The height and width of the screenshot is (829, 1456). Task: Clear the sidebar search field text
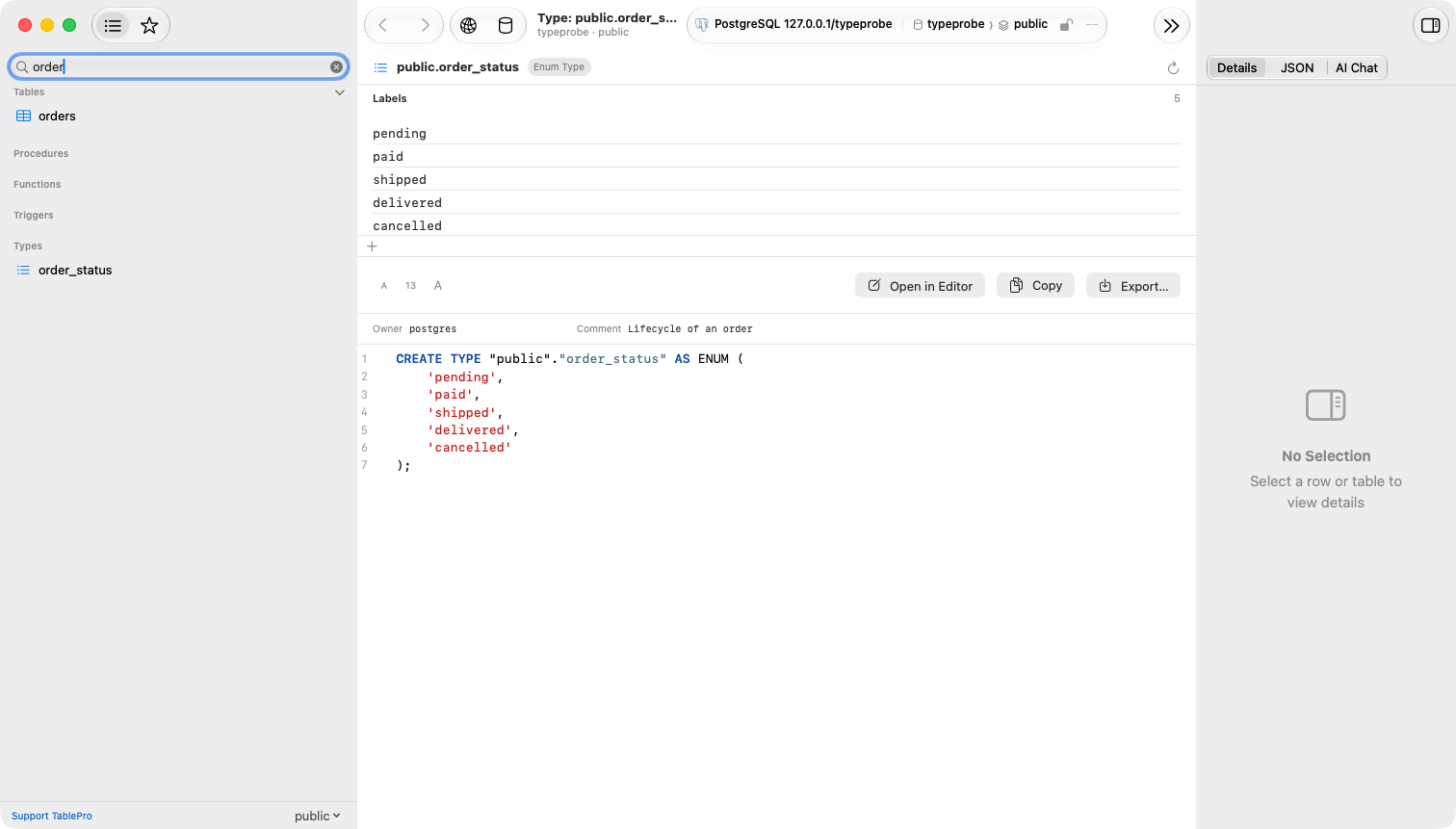click(x=336, y=66)
